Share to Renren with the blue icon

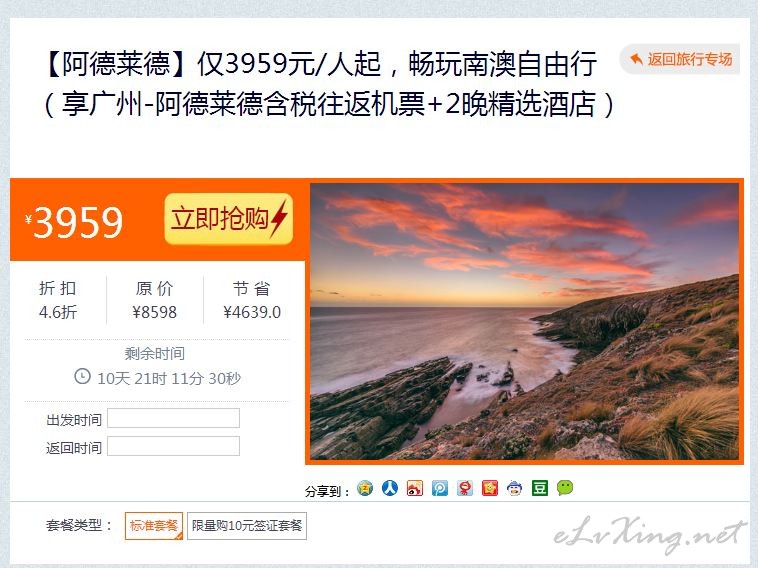(x=390, y=488)
